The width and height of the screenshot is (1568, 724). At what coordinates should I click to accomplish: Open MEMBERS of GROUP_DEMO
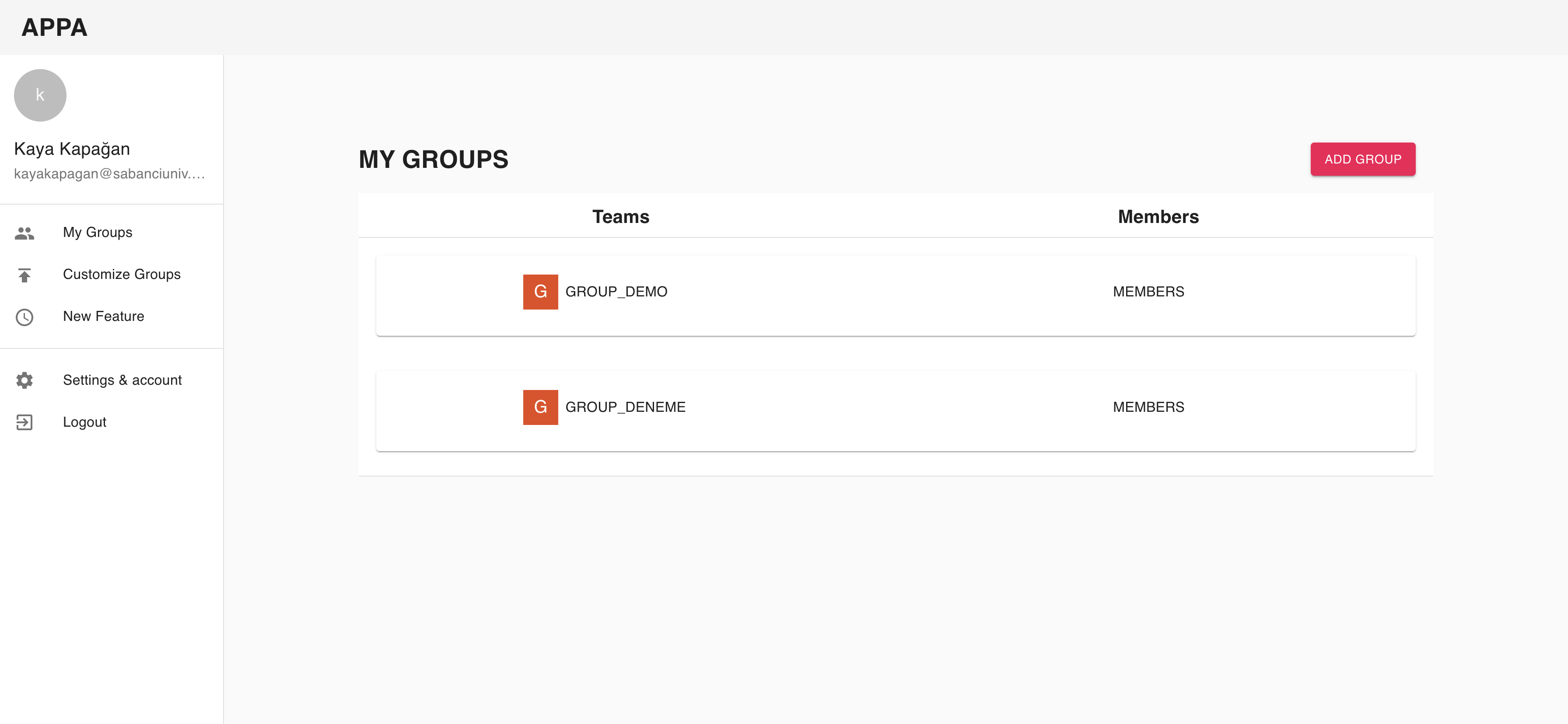1148,292
